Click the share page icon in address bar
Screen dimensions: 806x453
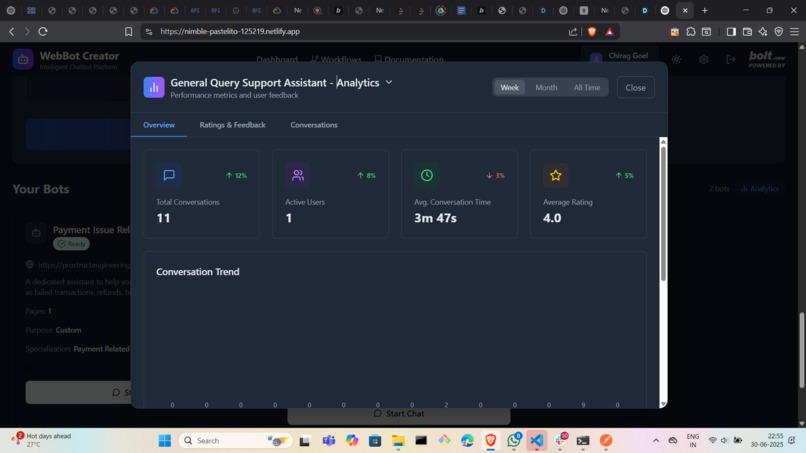[x=573, y=32]
